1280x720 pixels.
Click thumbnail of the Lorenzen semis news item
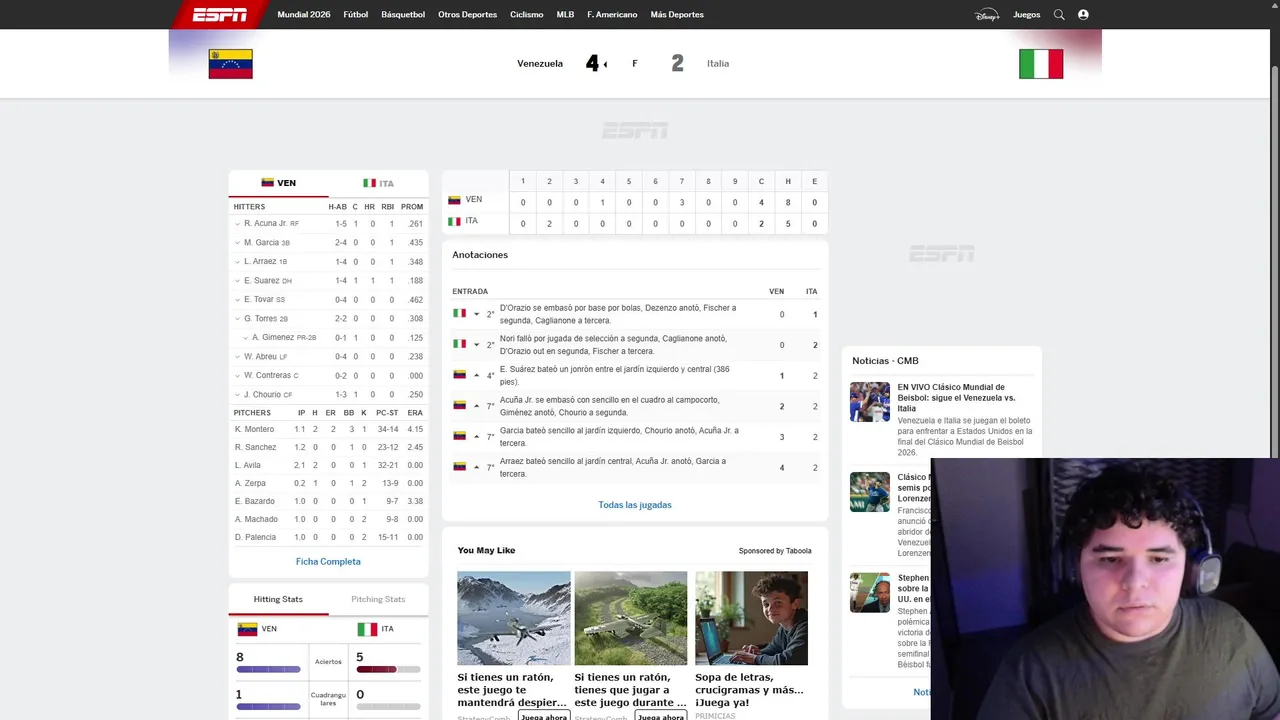[x=870, y=492]
